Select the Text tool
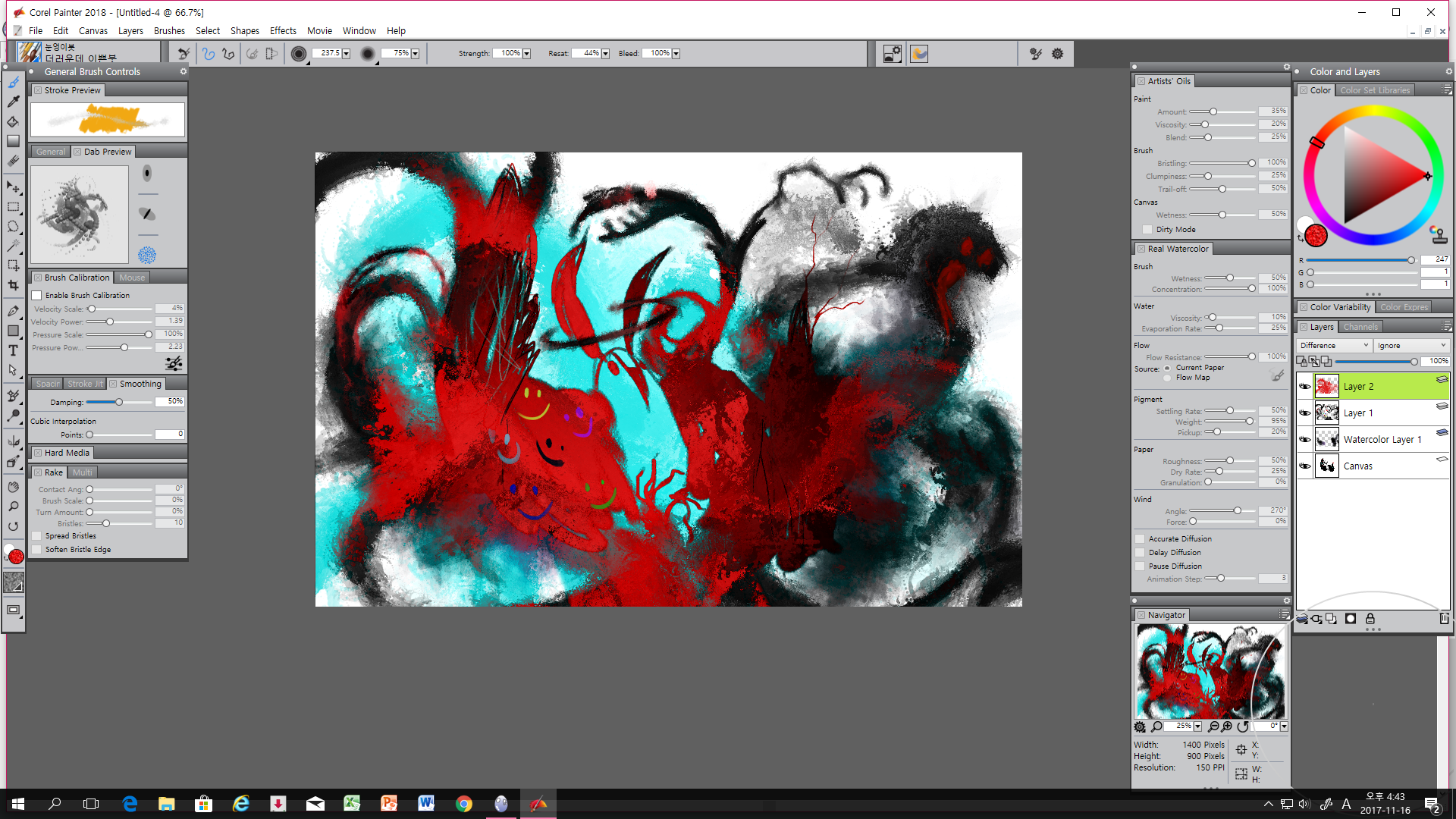The image size is (1456, 819). click(x=14, y=350)
